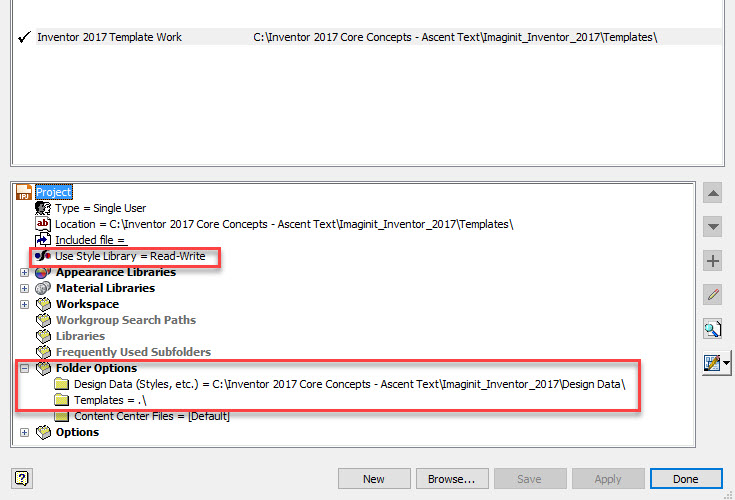Expand Material Libraries node

(24, 288)
